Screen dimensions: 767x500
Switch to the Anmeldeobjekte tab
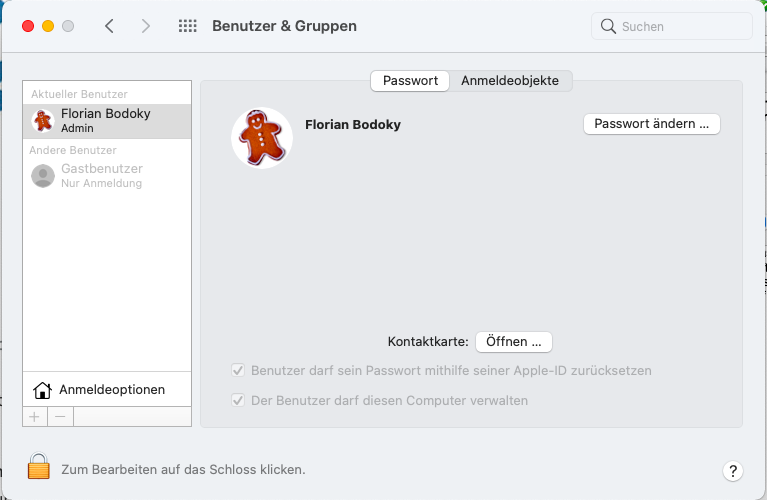pyautogui.click(x=510, y=81)
